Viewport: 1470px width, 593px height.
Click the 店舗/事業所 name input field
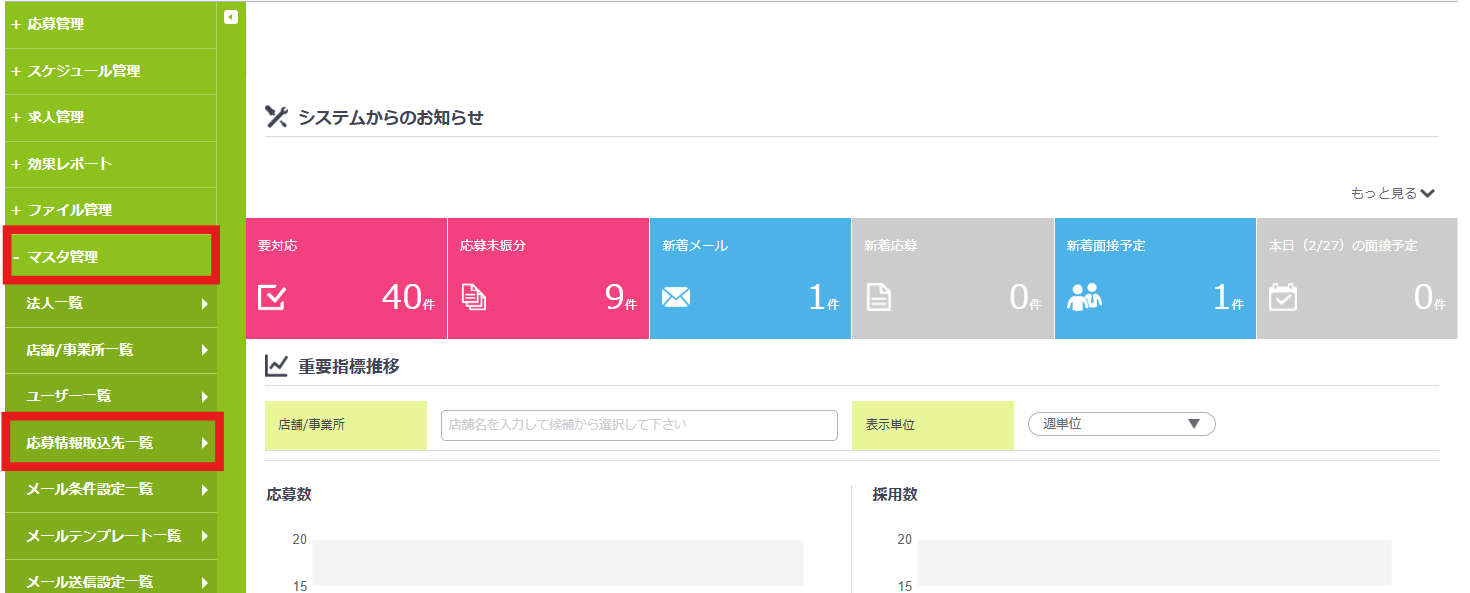point(638,425)
